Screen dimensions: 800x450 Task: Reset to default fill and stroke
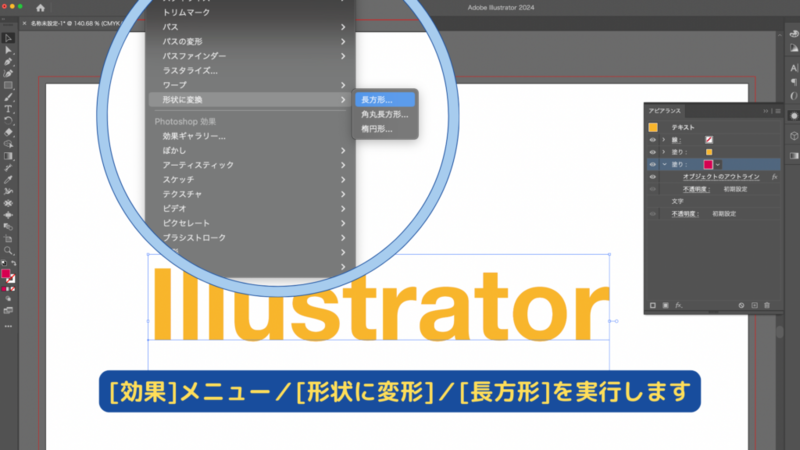pyautogui.click(x=4, y=263)
